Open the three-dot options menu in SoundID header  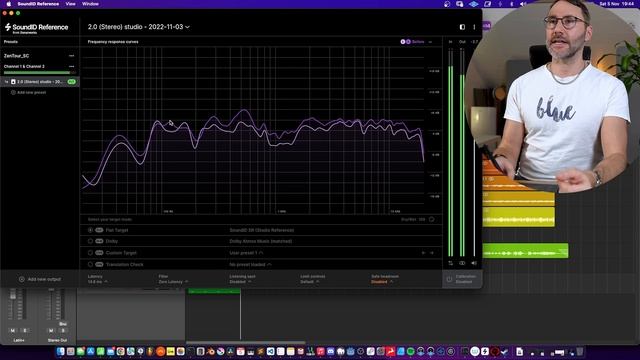point(474,27)
